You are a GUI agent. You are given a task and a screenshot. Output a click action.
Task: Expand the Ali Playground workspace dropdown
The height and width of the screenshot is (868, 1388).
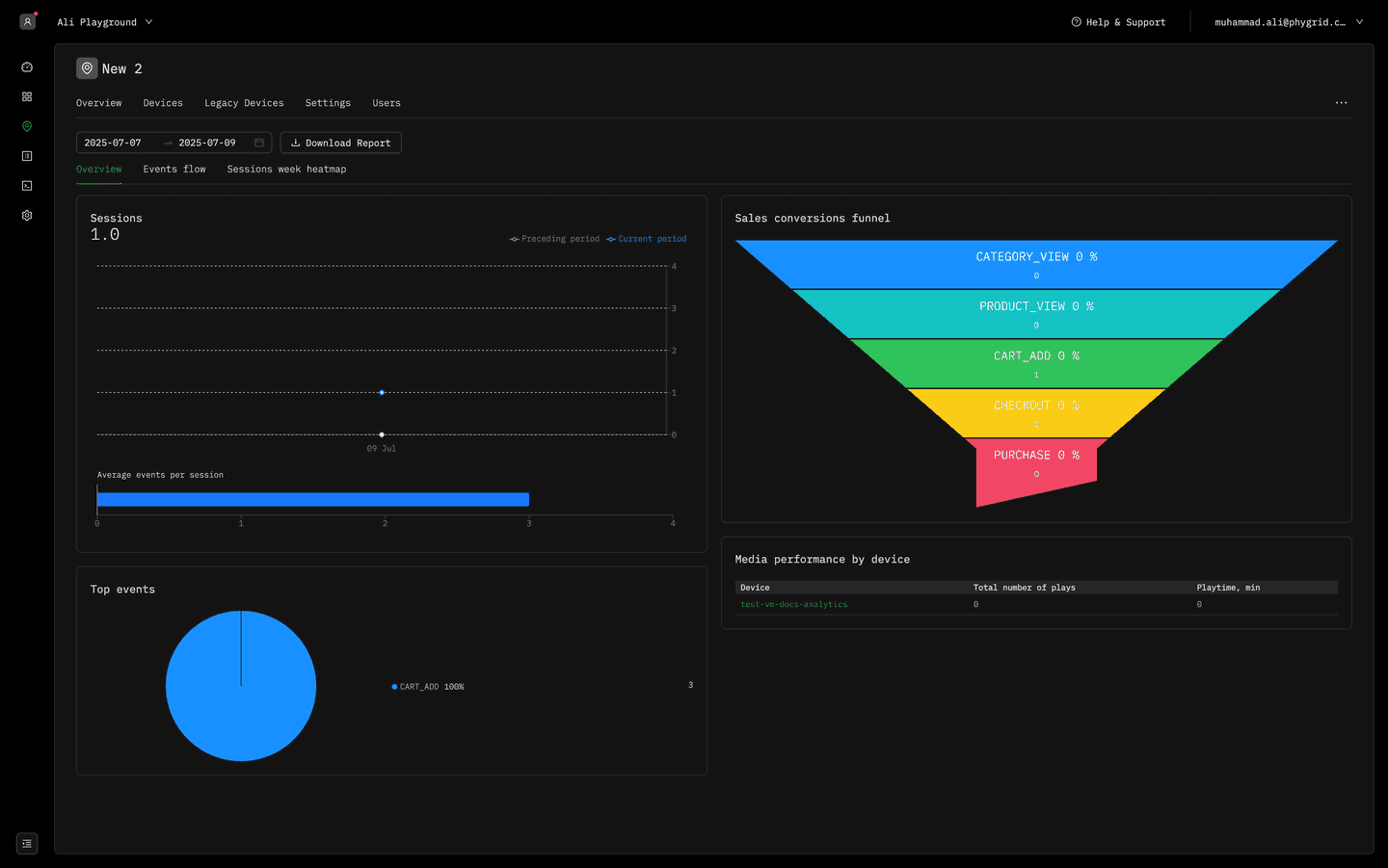point(104,22)
